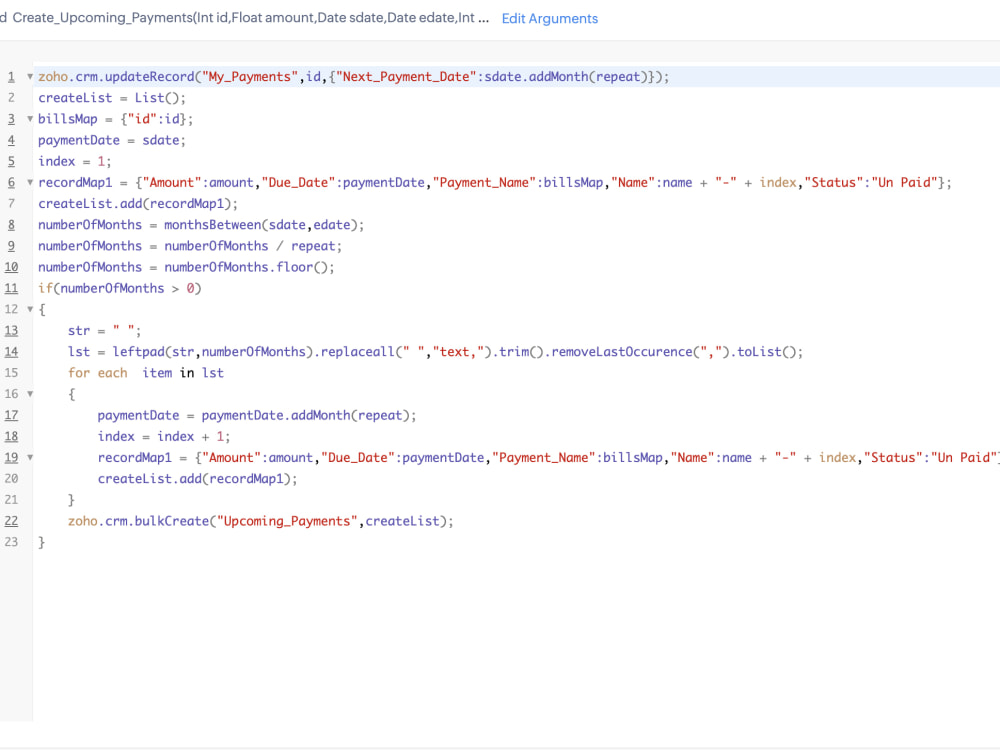Click line number 23 in gutter
The width and height of the screenshot is (1000, 750).
pos(11,542)
